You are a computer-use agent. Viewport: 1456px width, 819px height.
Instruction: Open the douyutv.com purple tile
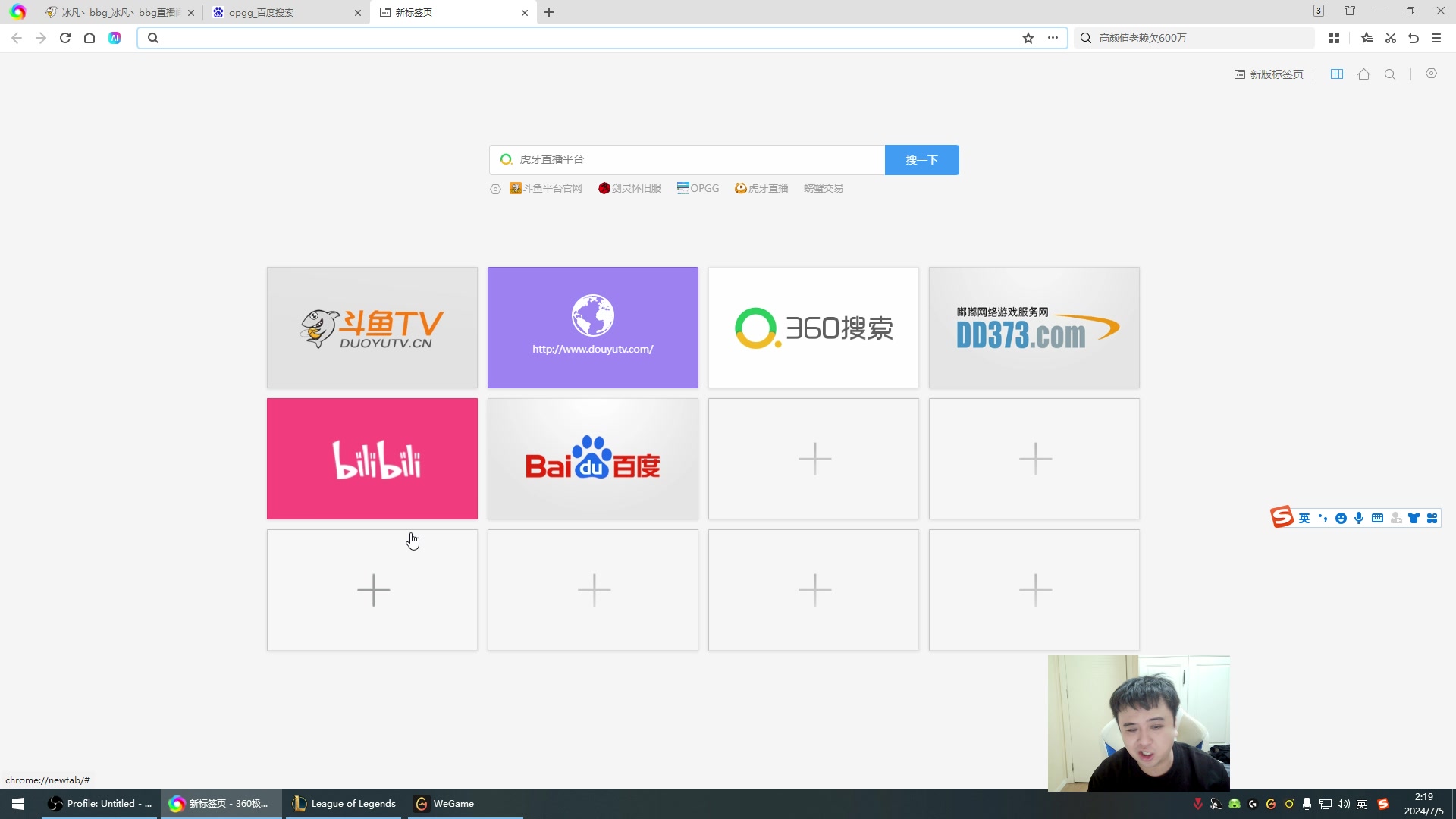coord(593,328)
